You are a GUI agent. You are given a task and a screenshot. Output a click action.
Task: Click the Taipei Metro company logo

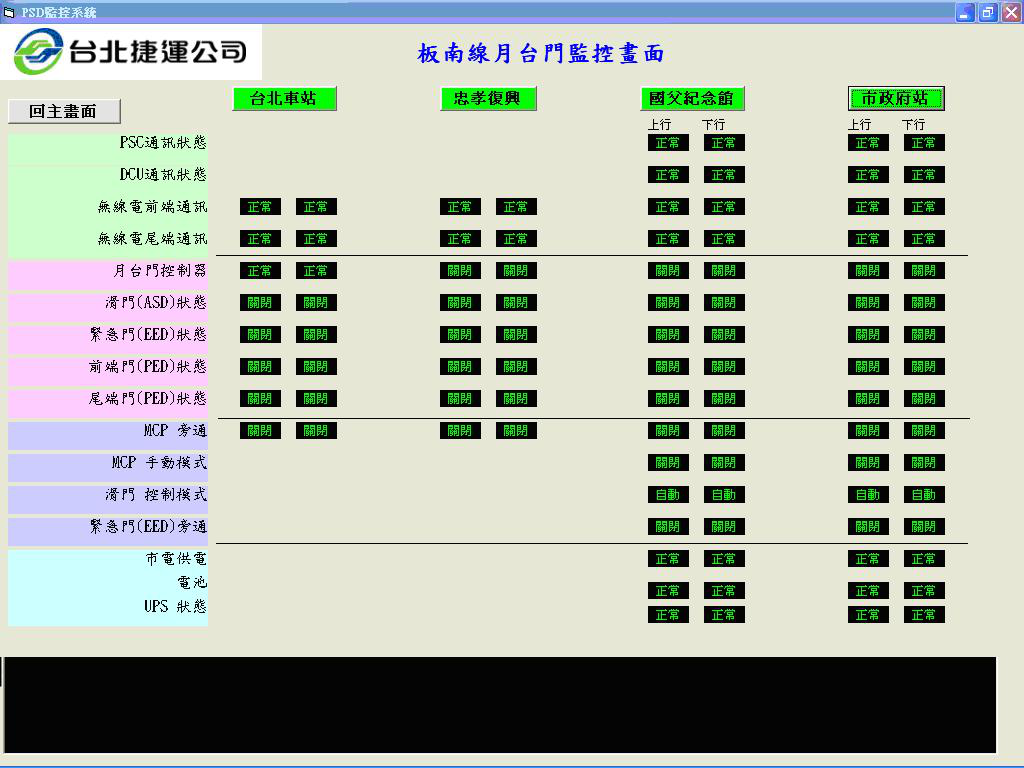131,52
